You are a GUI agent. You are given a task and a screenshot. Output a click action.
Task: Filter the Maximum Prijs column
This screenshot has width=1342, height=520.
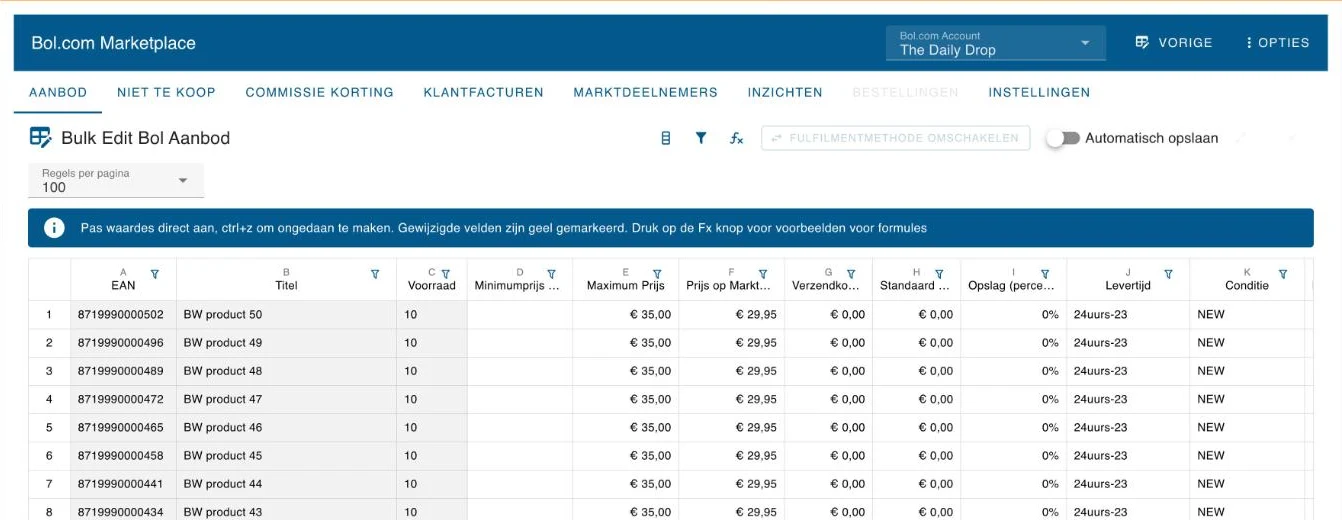tap(657, 274)
